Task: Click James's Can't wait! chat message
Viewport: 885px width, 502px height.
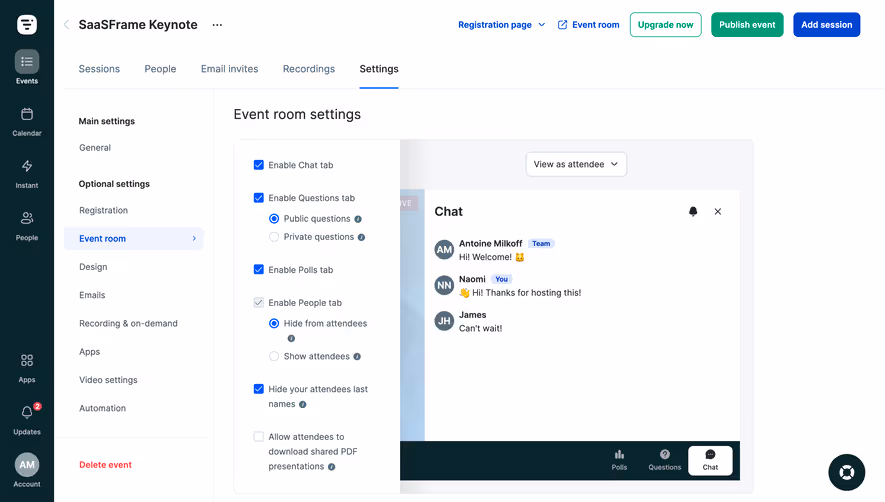Action: point(480,328)
